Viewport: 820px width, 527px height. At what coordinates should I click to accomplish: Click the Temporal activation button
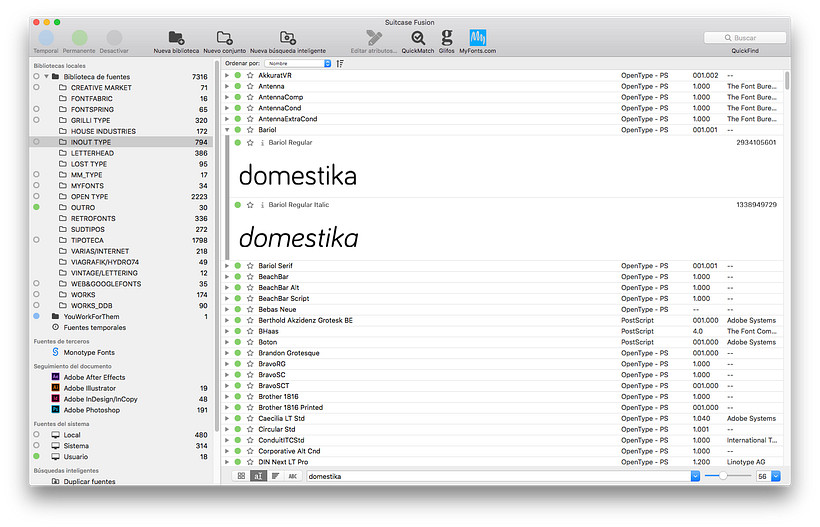coord(46,38)
